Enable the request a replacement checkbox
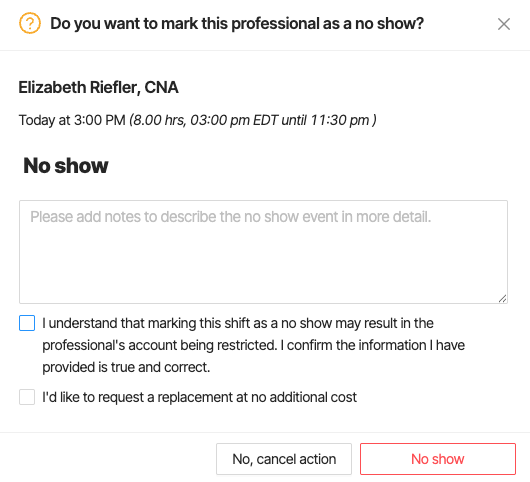Image resolution: width=530 pixels, height=482 pixels. [x=27, y=397]
